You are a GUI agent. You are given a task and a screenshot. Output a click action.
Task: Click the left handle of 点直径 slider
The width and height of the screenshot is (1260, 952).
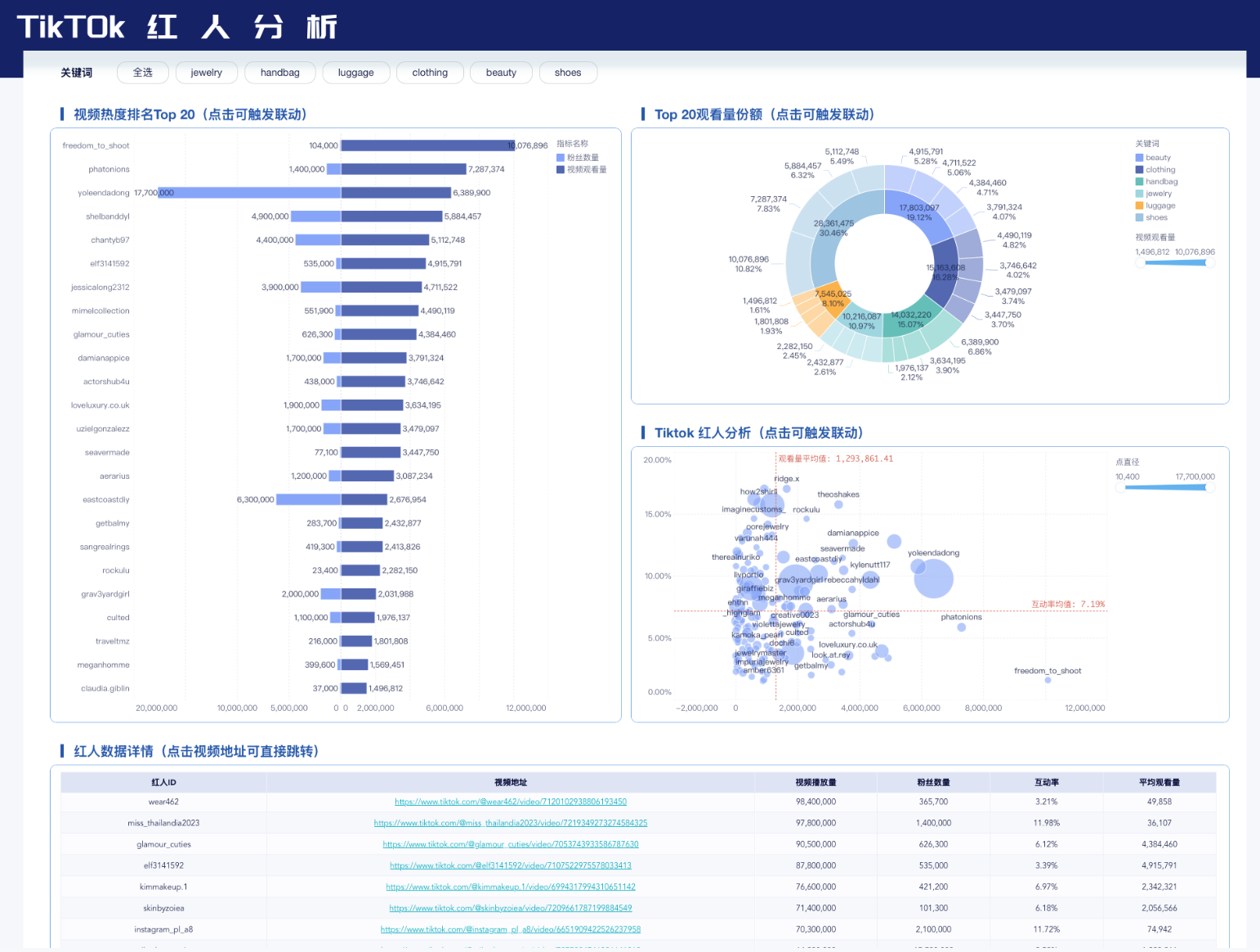pos(1121,488)
